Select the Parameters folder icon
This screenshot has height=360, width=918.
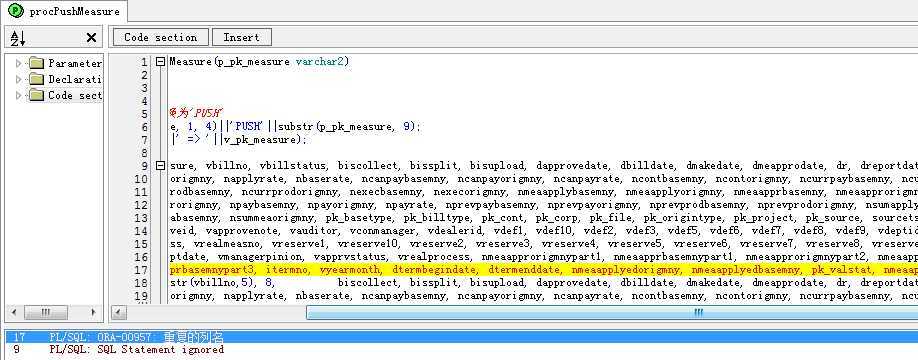coord(36,63)
